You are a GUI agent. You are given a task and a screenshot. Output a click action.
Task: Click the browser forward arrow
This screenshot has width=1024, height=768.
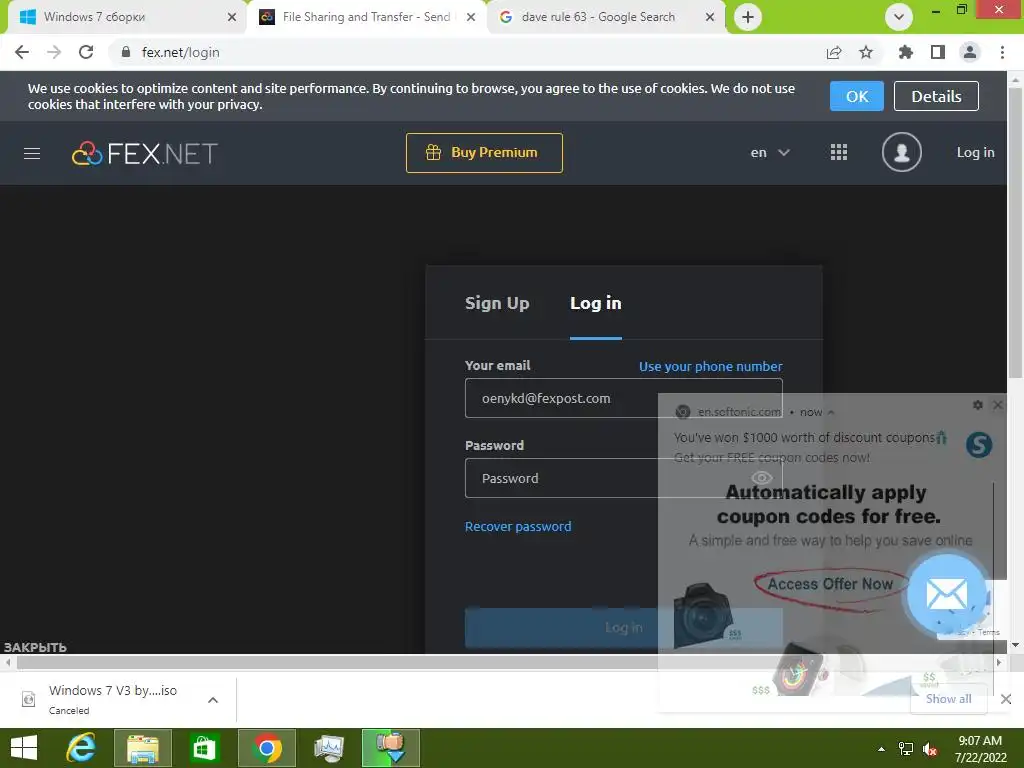54,52
